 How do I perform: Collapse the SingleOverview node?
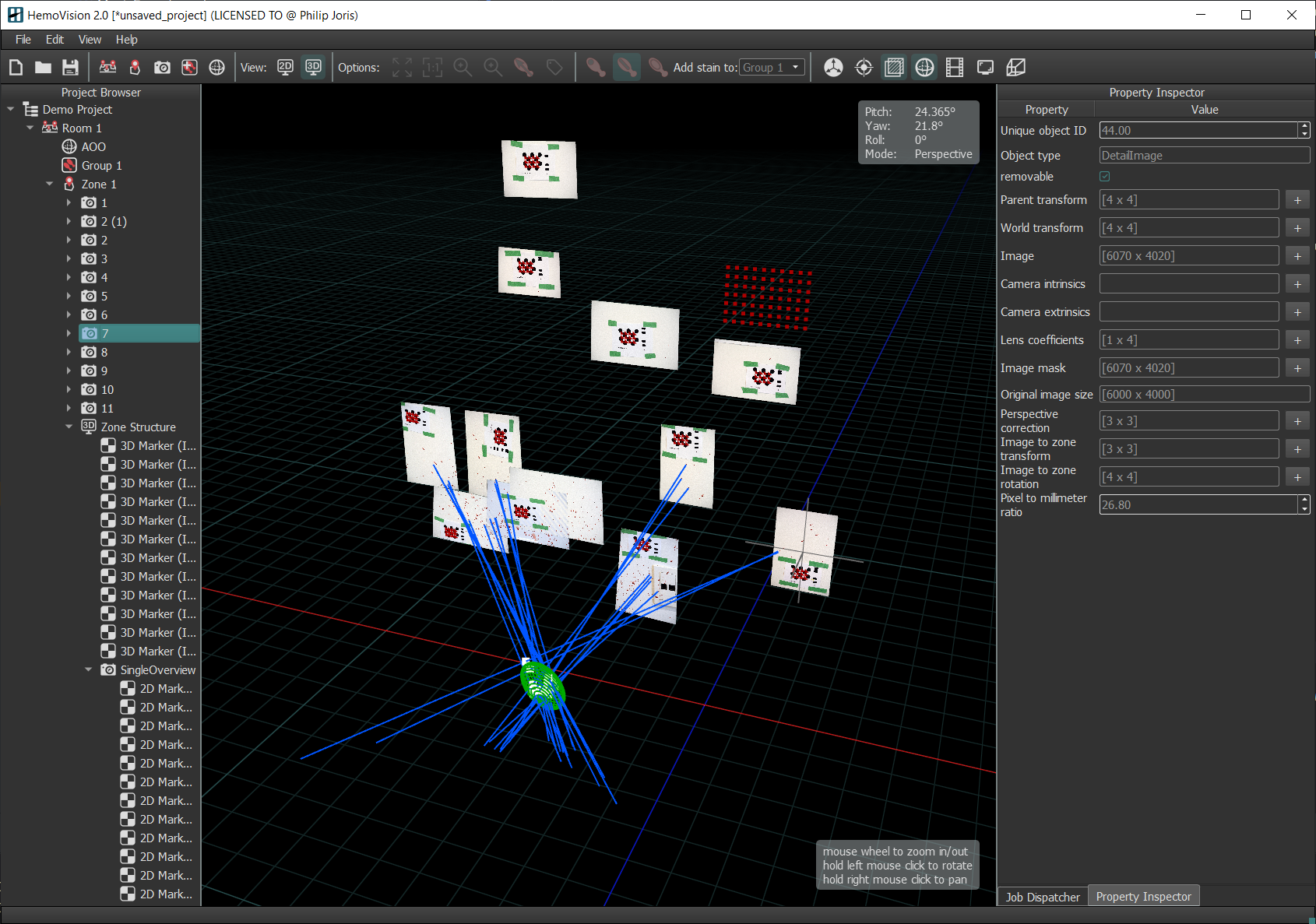[88, 670]
